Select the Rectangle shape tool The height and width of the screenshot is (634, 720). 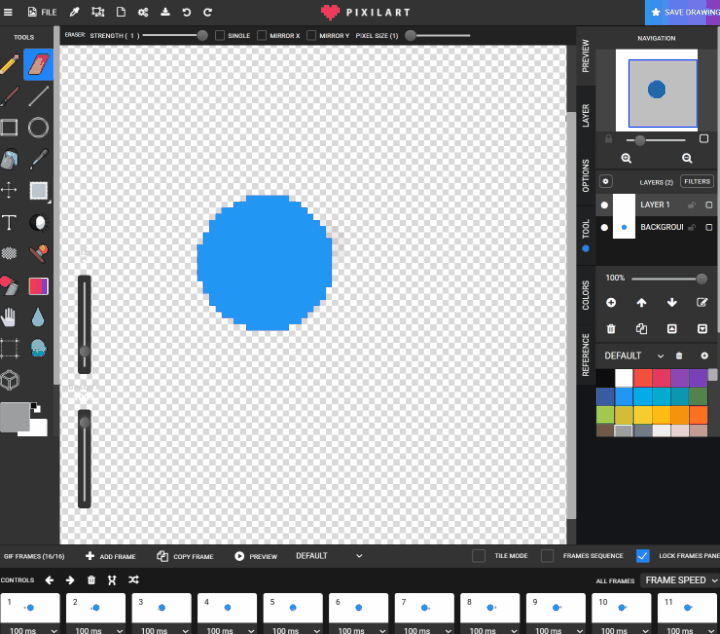9,127
